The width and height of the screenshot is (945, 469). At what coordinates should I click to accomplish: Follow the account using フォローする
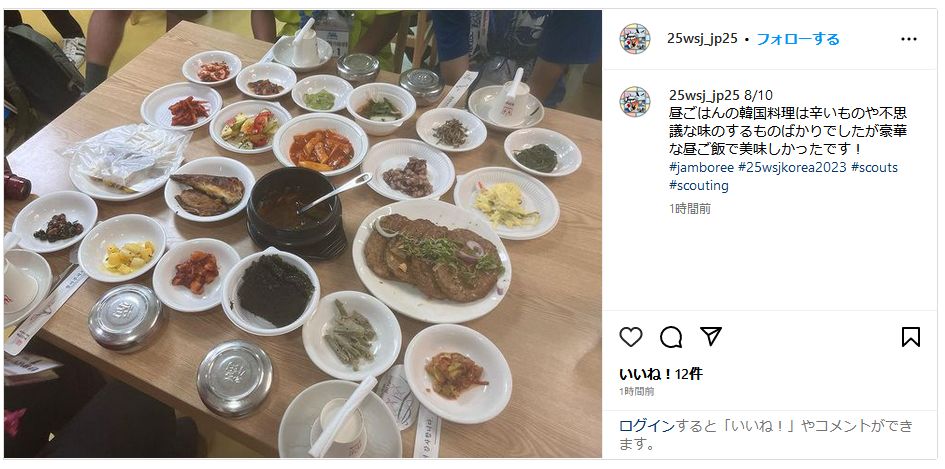tap(797, 39)
